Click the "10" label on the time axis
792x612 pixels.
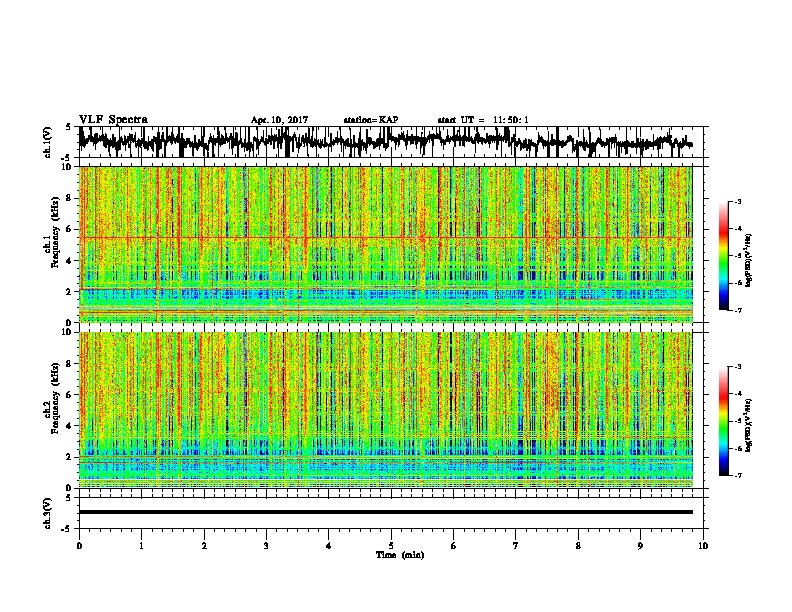(x=703, y=546)
